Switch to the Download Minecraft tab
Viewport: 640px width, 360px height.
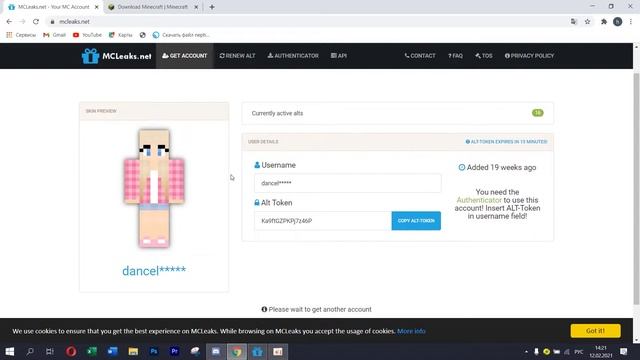(x=153, y=7)
